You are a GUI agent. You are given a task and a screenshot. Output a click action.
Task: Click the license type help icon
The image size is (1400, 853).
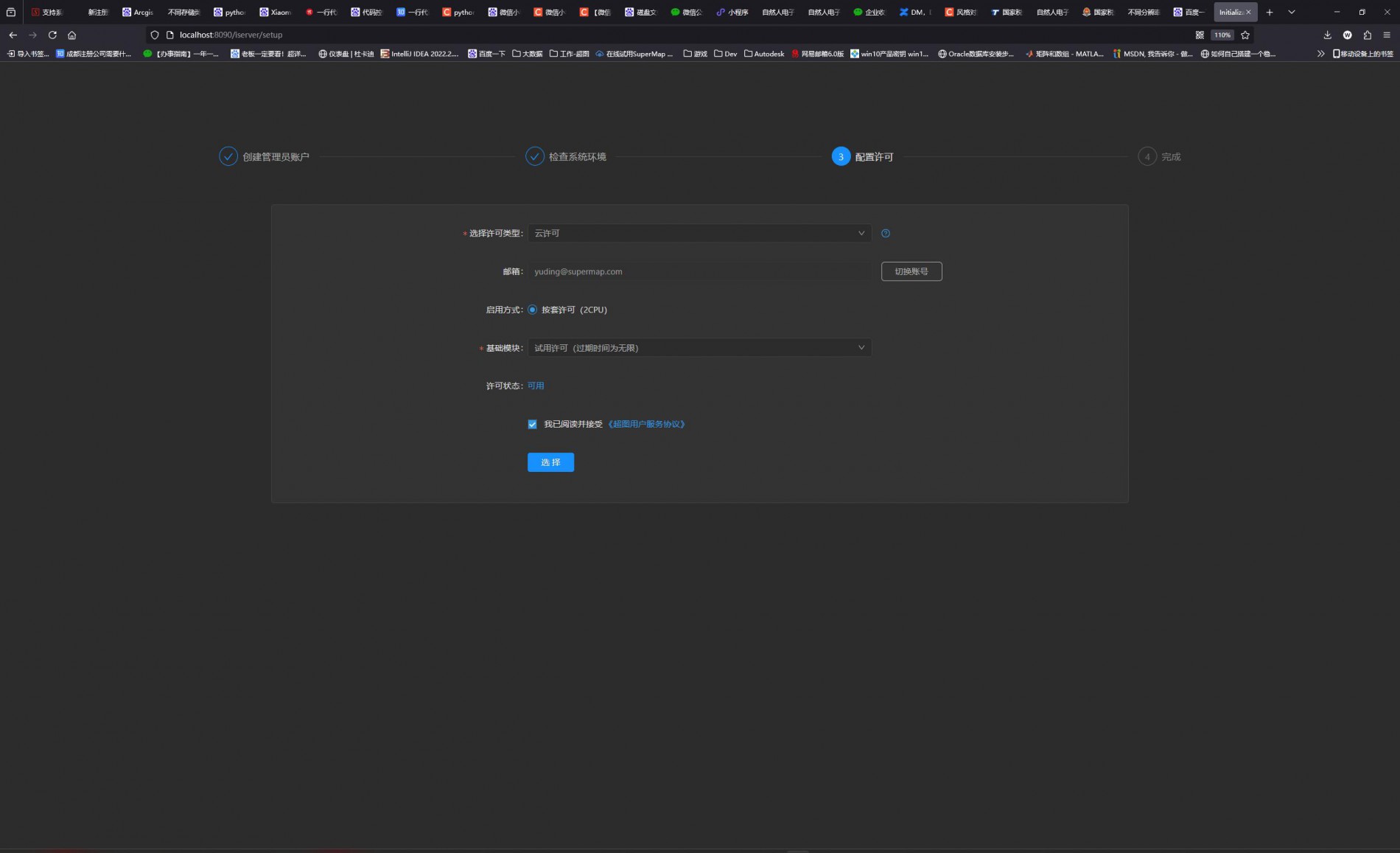coord(886,234)
